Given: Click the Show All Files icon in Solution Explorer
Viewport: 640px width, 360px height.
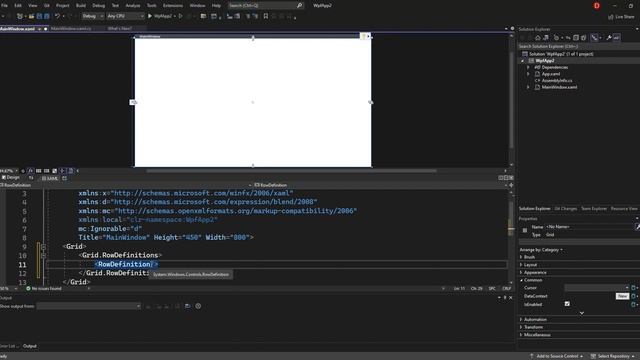Looking at the screenshot, I should tap(583, 38).
